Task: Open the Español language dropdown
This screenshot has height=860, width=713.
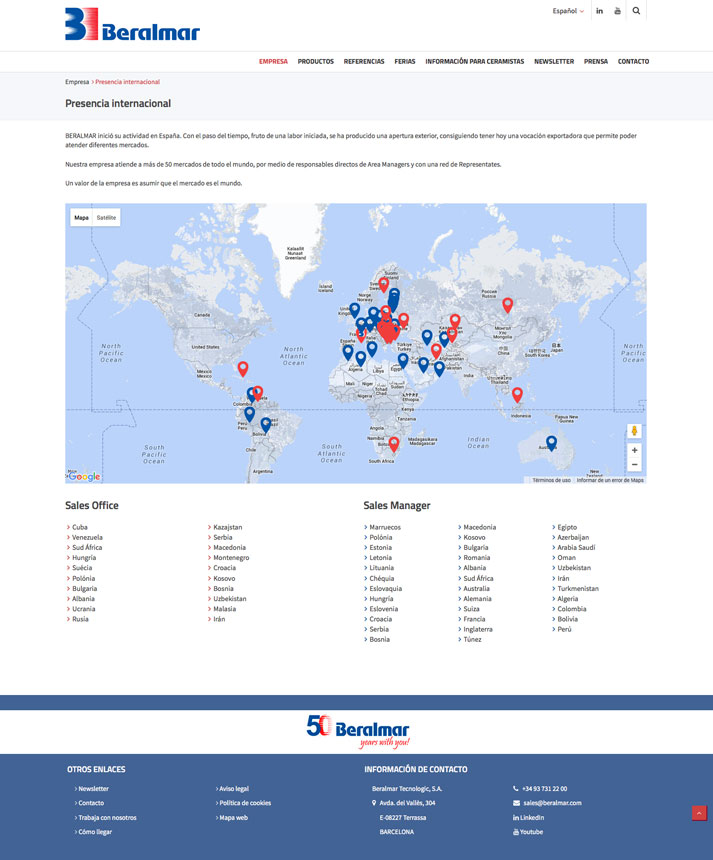Action: coord(568,11)
